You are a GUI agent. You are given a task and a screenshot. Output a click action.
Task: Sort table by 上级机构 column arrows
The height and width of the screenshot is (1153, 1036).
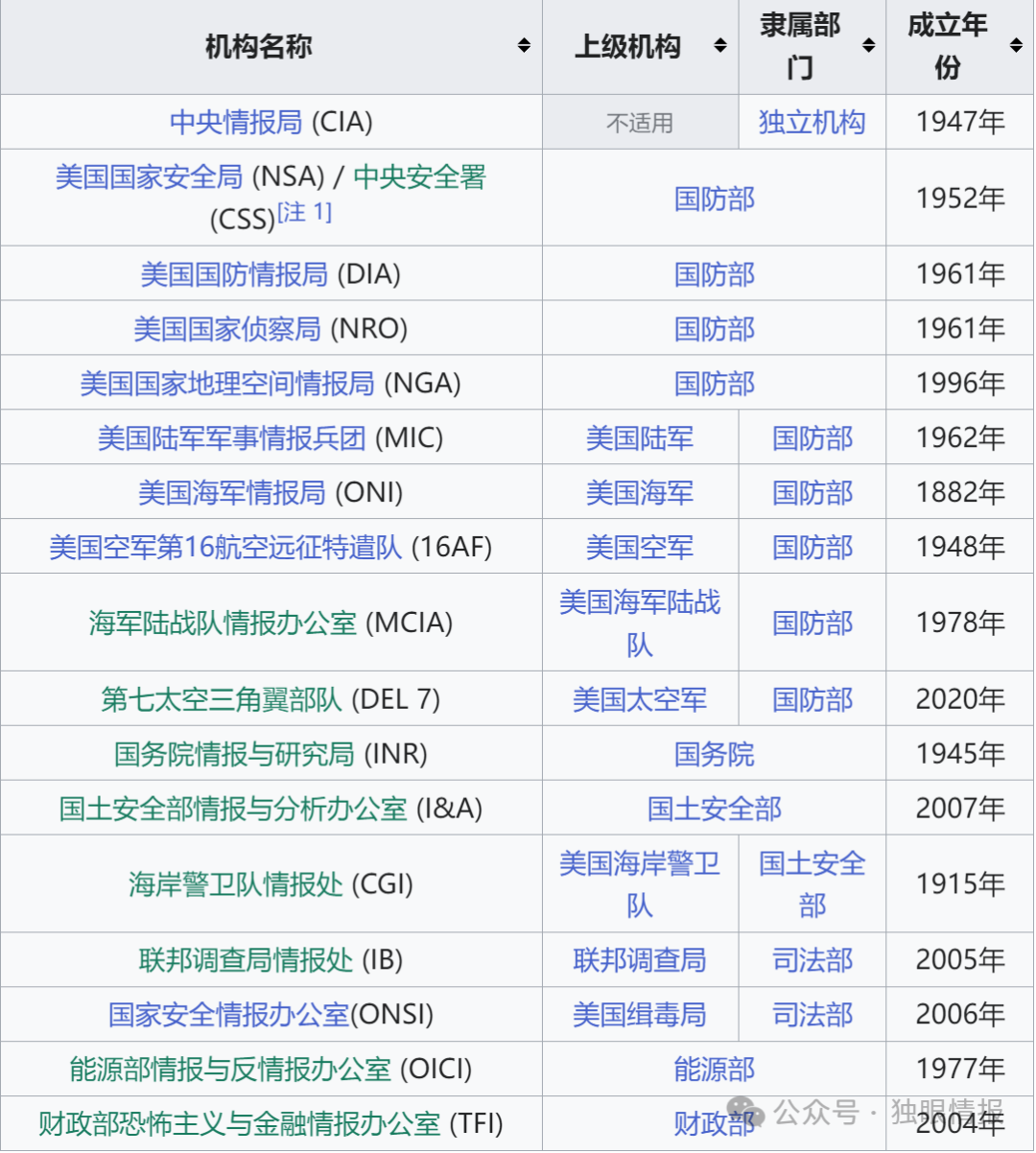point(720,46)
